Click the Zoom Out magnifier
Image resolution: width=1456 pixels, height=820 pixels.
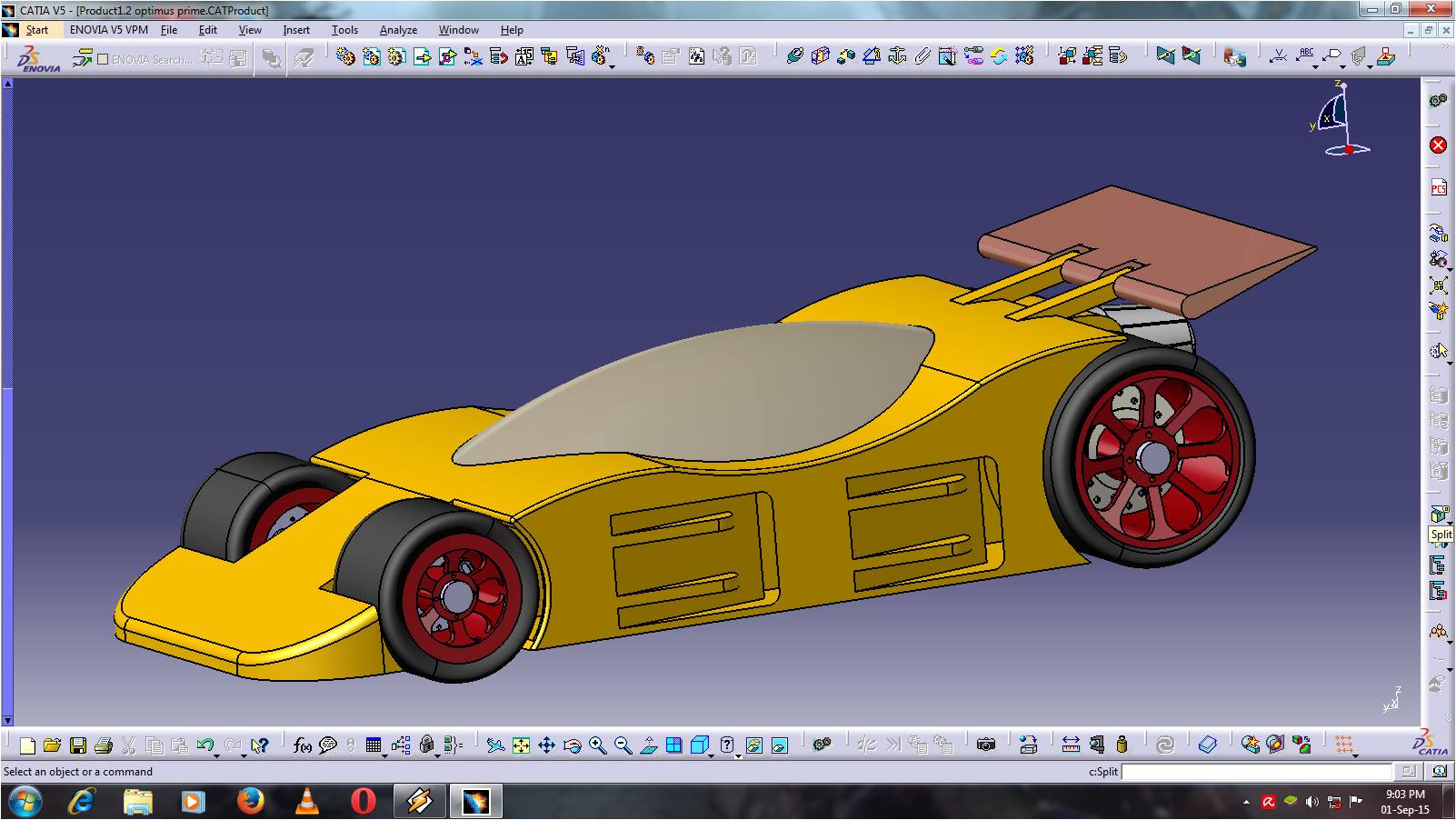tap(623, 745)
